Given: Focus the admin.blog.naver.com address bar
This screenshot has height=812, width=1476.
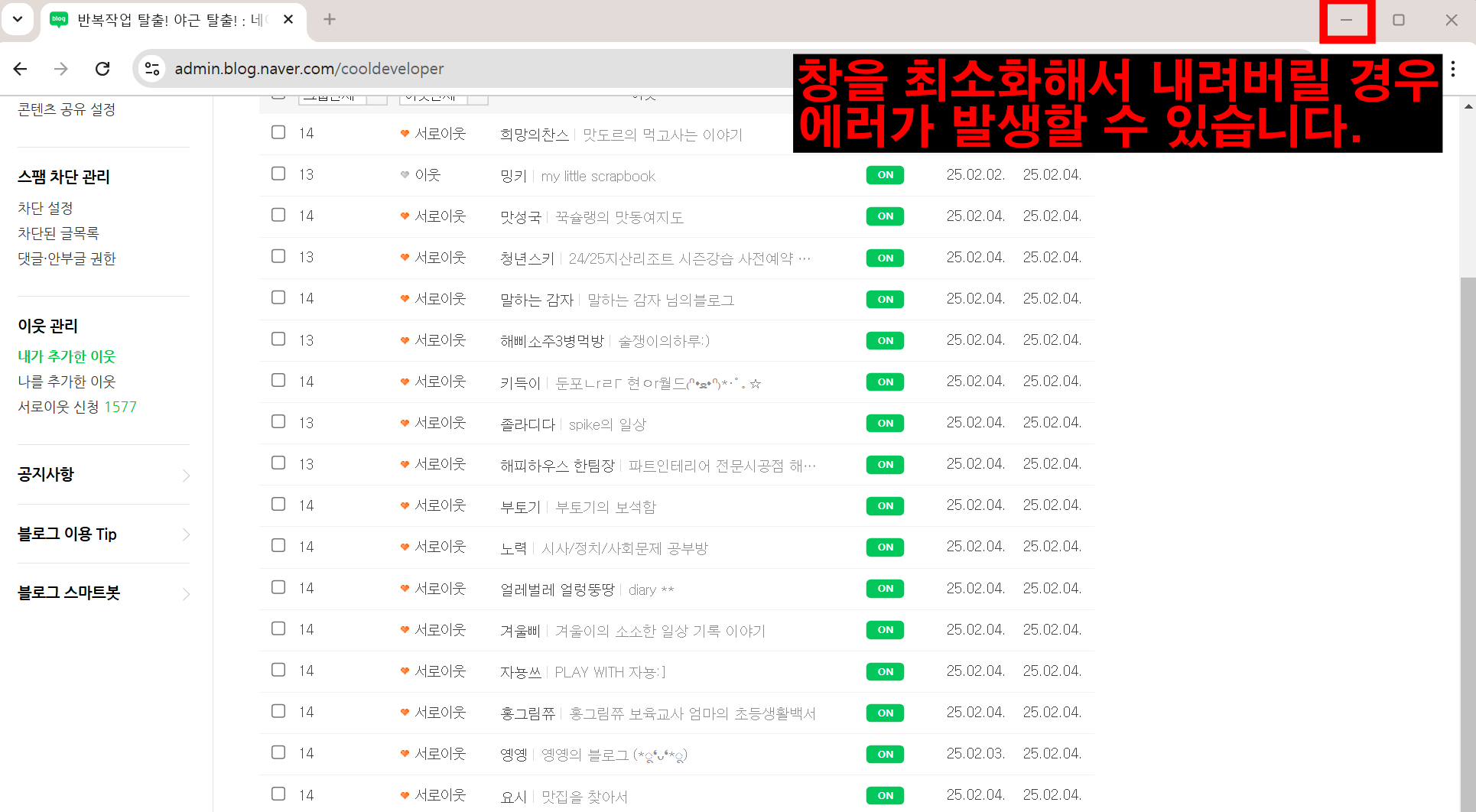Looking at the screenshot, I should tap(309, 69).
